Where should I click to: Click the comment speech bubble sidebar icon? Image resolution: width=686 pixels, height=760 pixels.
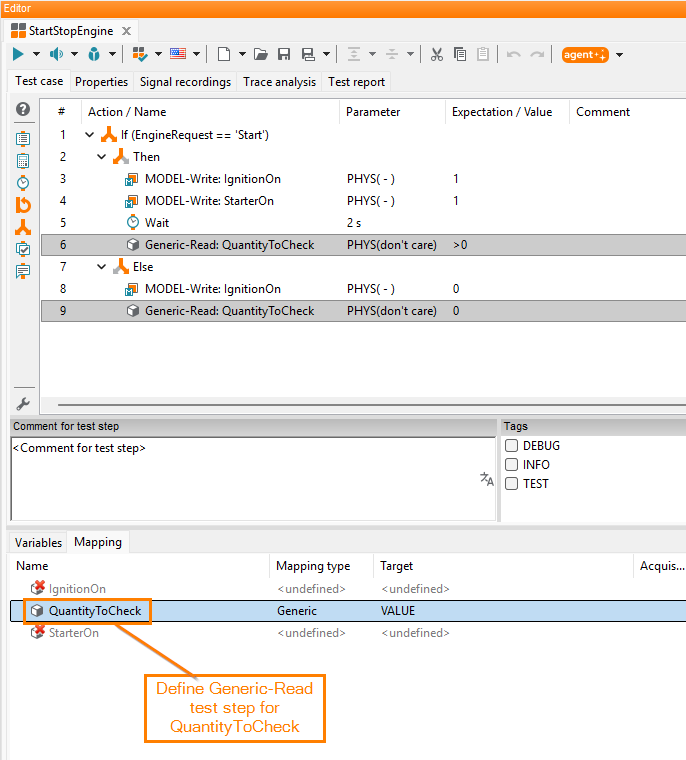[23, 271]
